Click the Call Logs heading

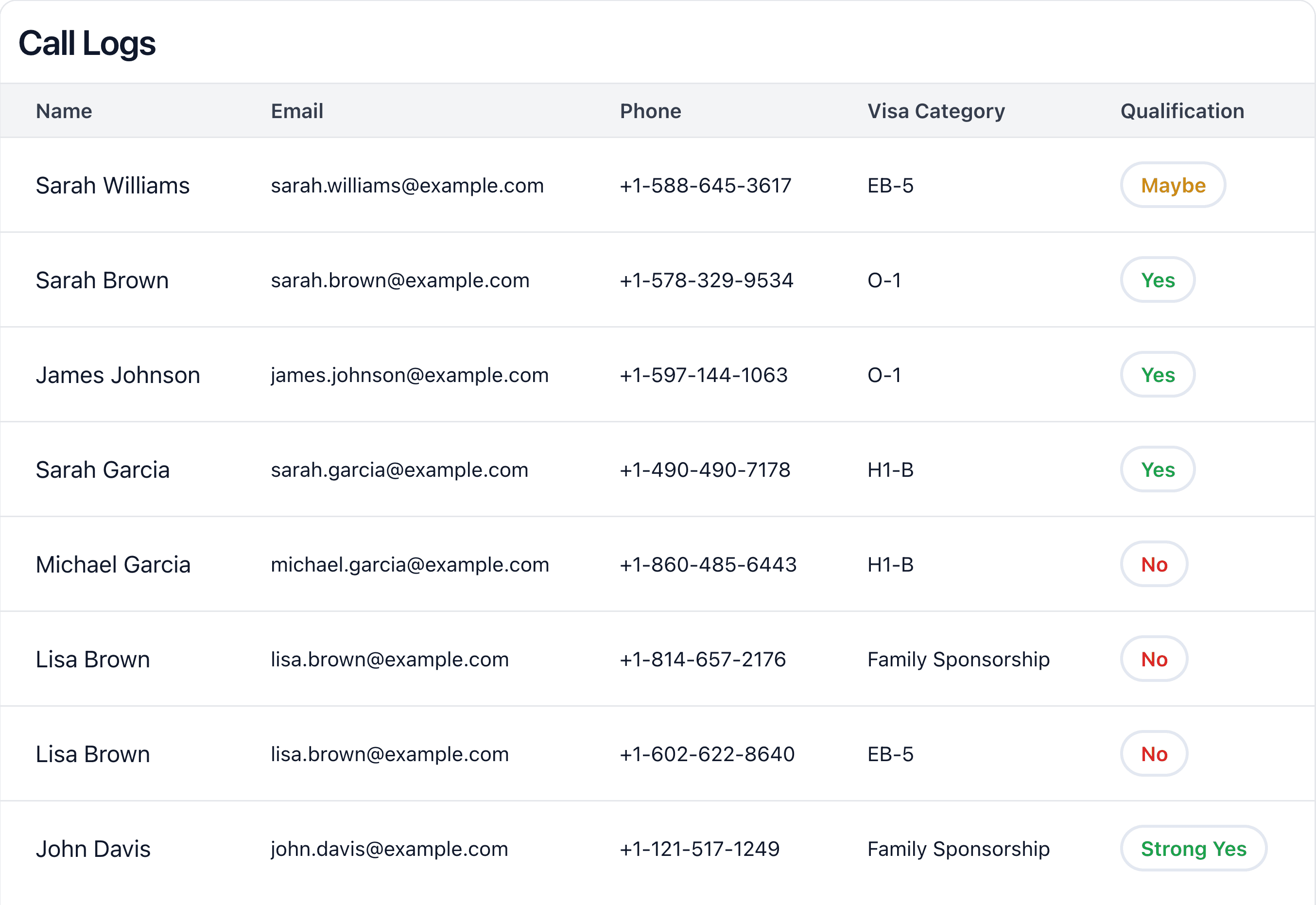87,44
